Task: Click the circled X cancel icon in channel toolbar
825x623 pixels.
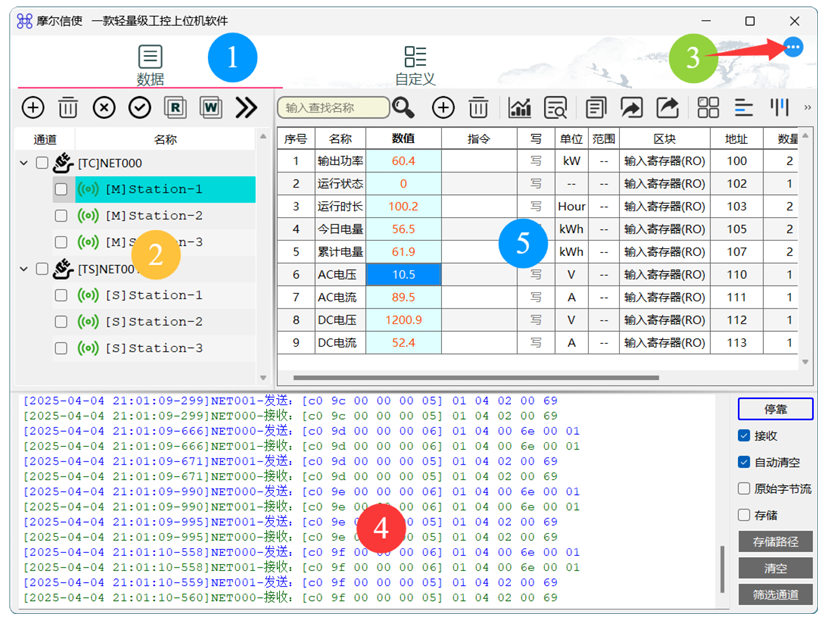Action: [104, 107]
